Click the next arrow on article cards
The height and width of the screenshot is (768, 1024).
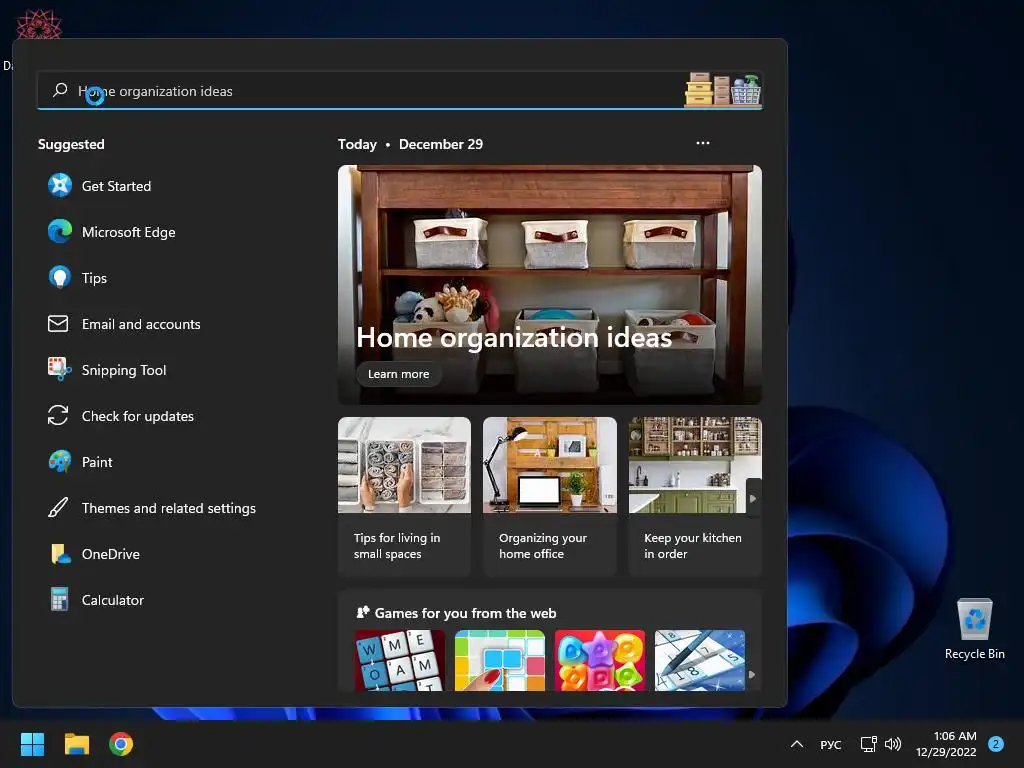pos(753,498)
